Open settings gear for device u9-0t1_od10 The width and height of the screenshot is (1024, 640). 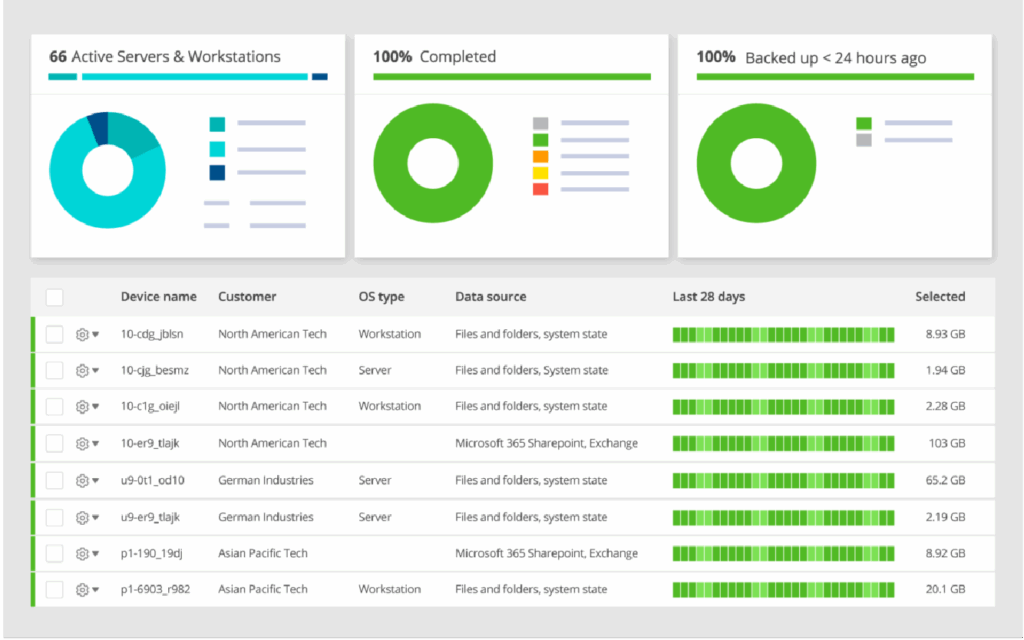(x=83, y=480)
